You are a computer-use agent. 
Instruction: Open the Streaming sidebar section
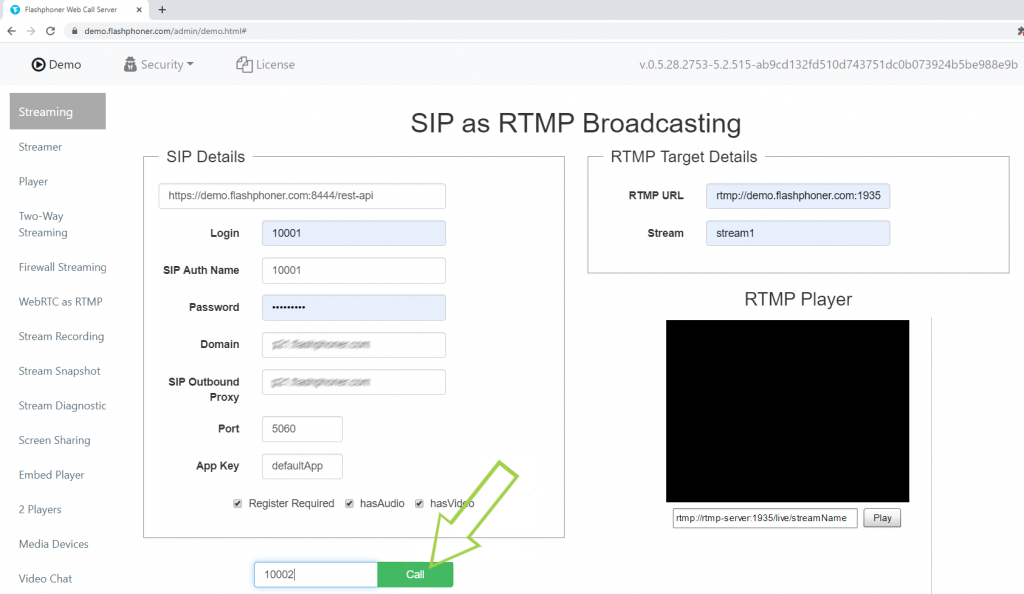pyautogui.click(x=57, y=111)
